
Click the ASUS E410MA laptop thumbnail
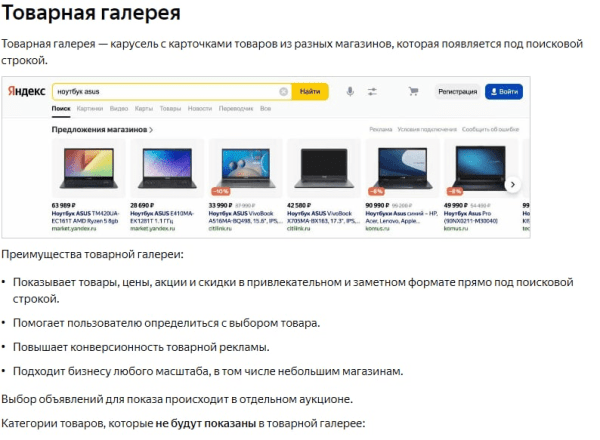167,168
